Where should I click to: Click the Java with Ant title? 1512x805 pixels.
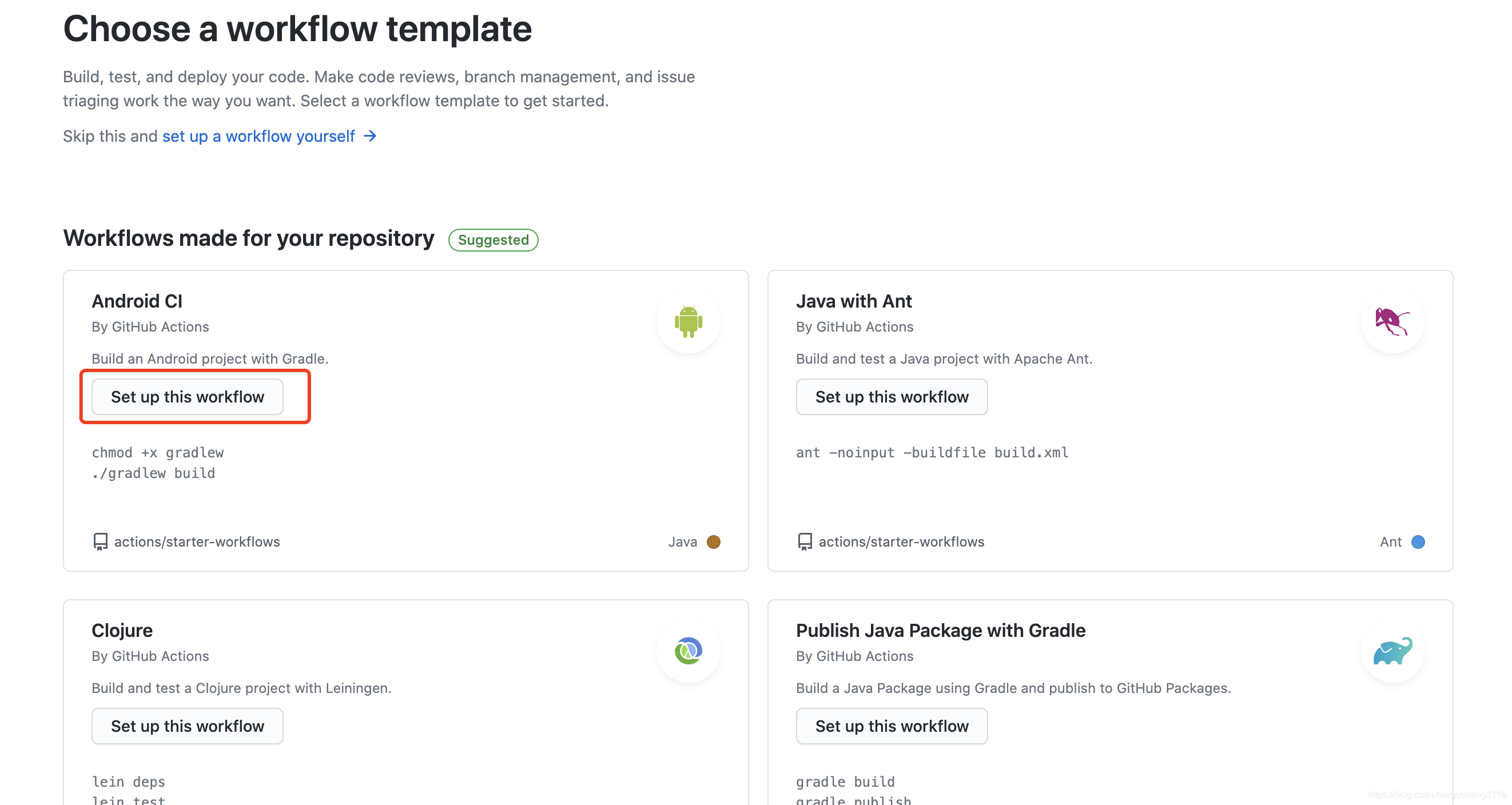click(x=853, y=301)
